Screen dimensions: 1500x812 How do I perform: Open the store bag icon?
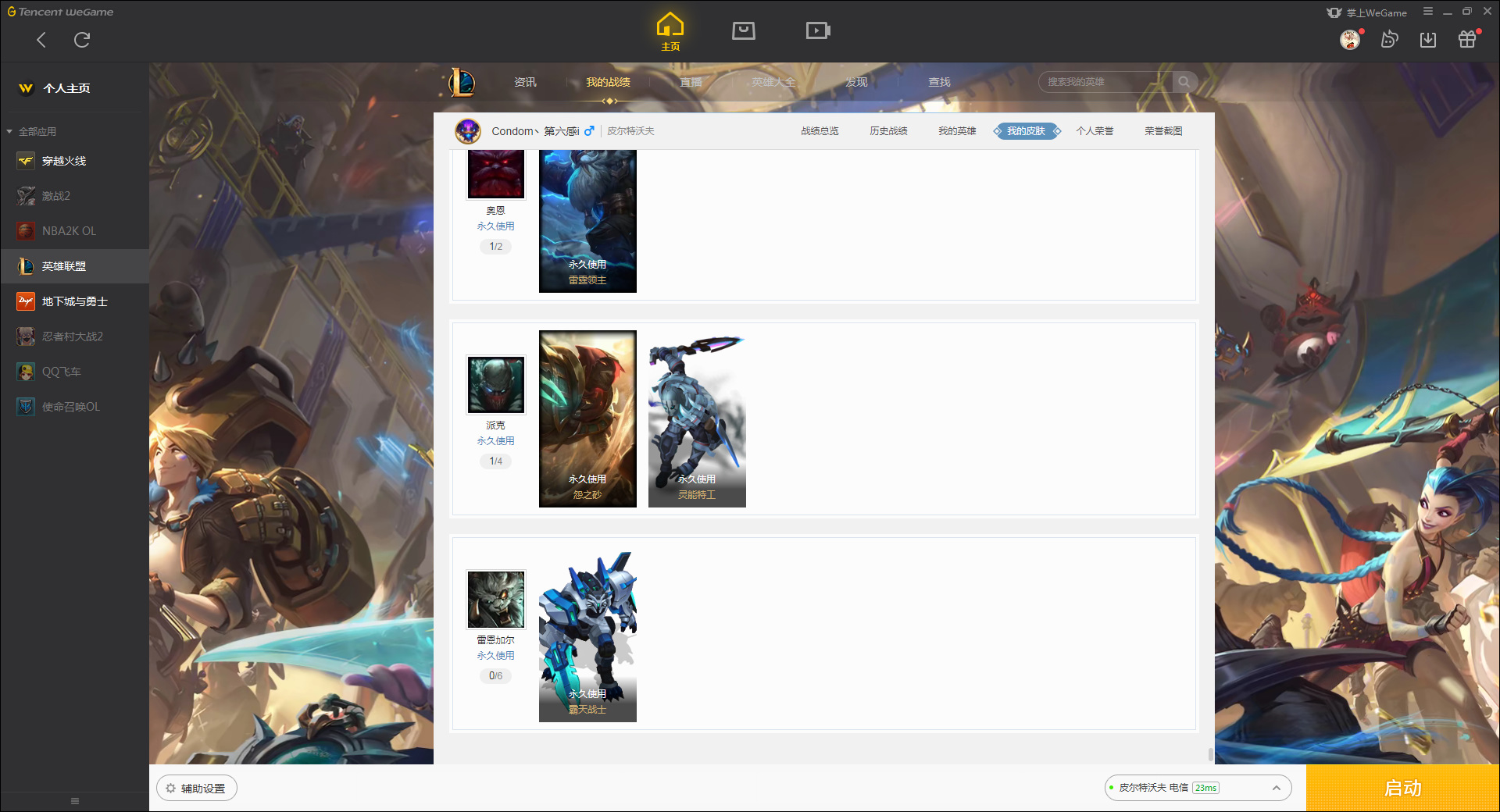(744, 30)
